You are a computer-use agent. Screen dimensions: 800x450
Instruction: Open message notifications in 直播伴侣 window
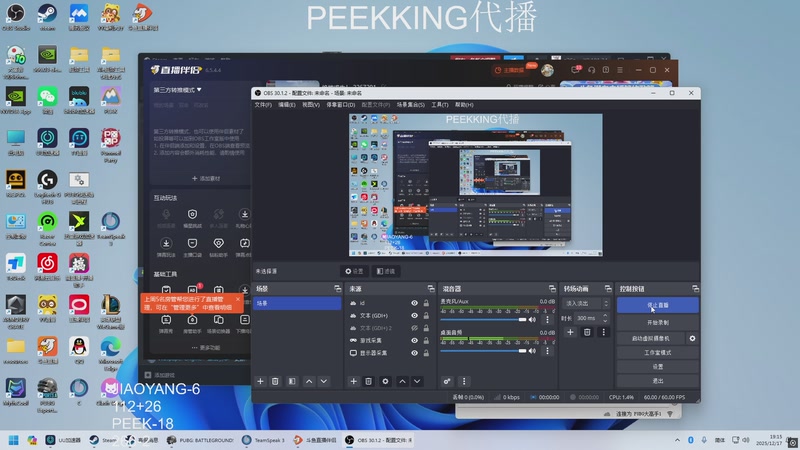tap(576, 70)
